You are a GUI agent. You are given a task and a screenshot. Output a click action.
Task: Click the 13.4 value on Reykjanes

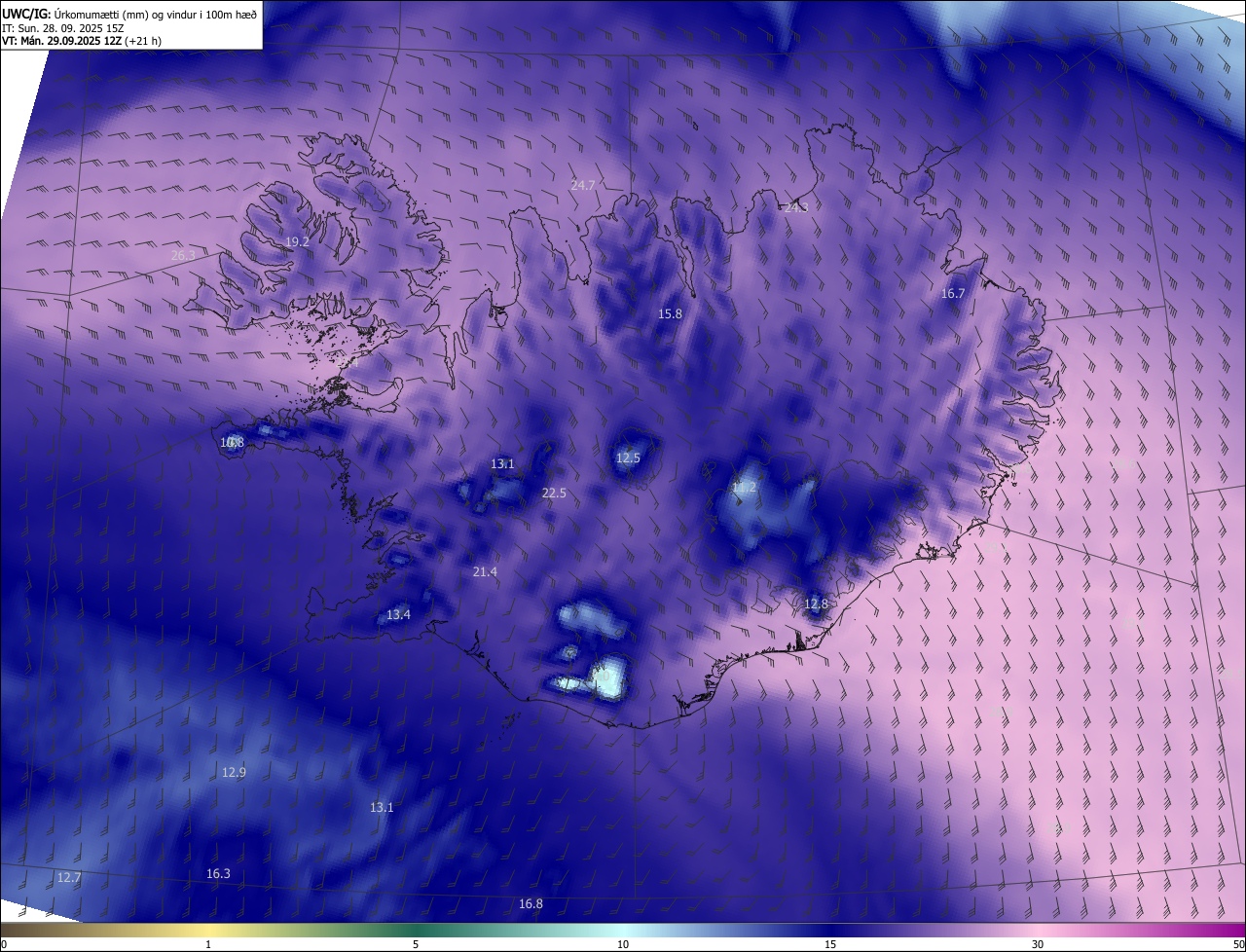398,614
